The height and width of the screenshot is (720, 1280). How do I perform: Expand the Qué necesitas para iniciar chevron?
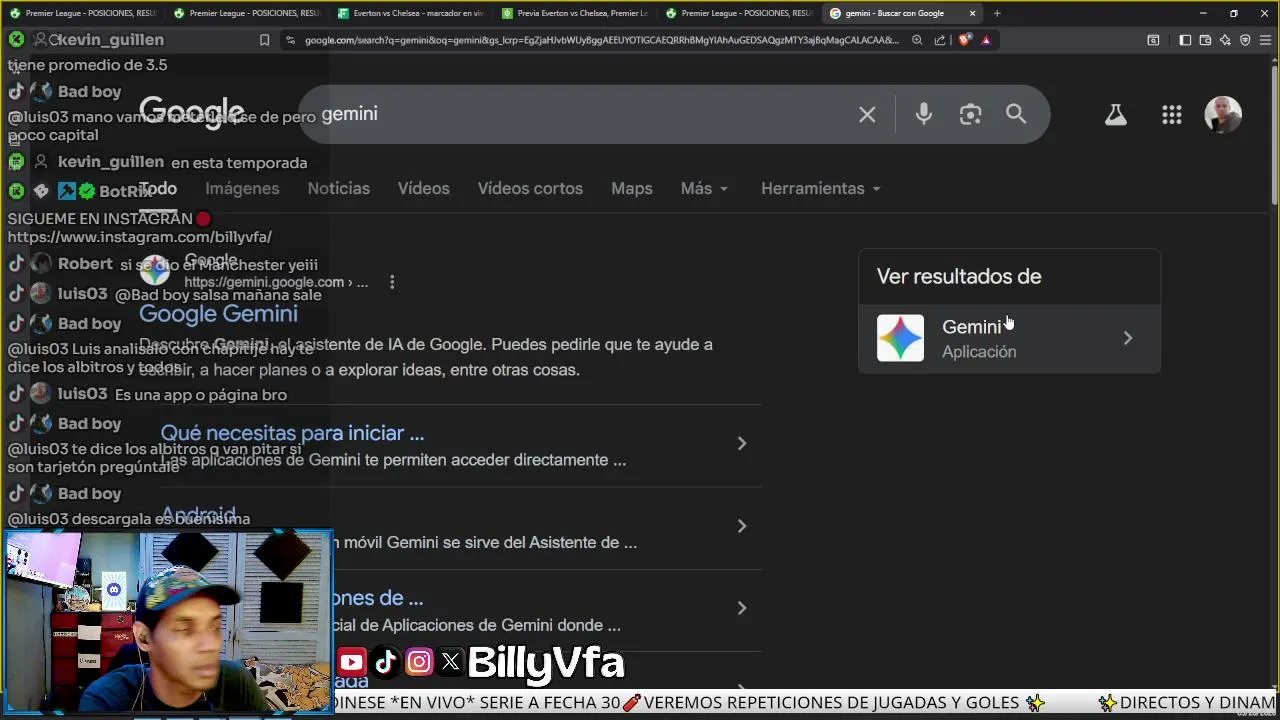741,443
